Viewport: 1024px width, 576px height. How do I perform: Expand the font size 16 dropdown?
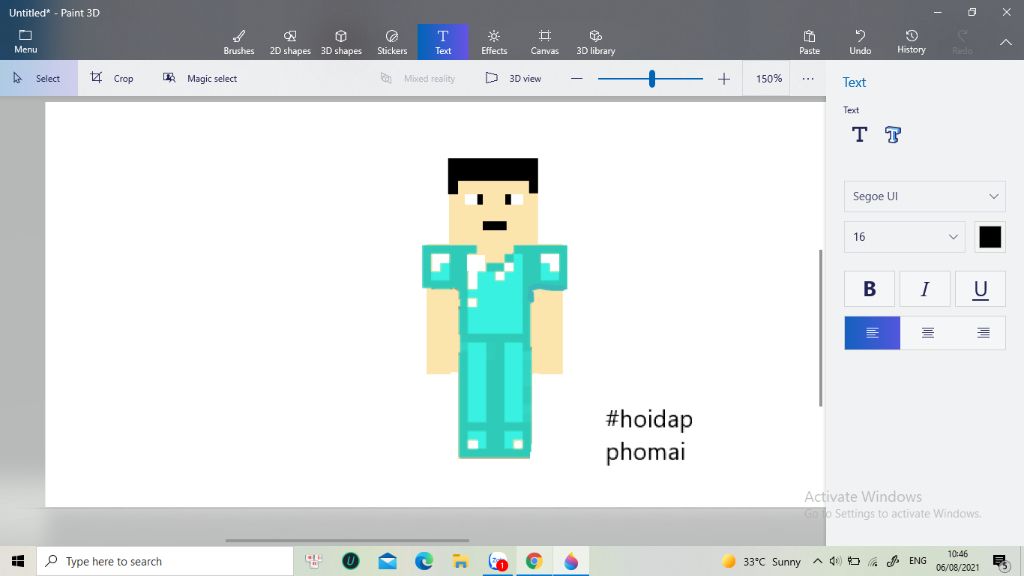tap(904, 236)
